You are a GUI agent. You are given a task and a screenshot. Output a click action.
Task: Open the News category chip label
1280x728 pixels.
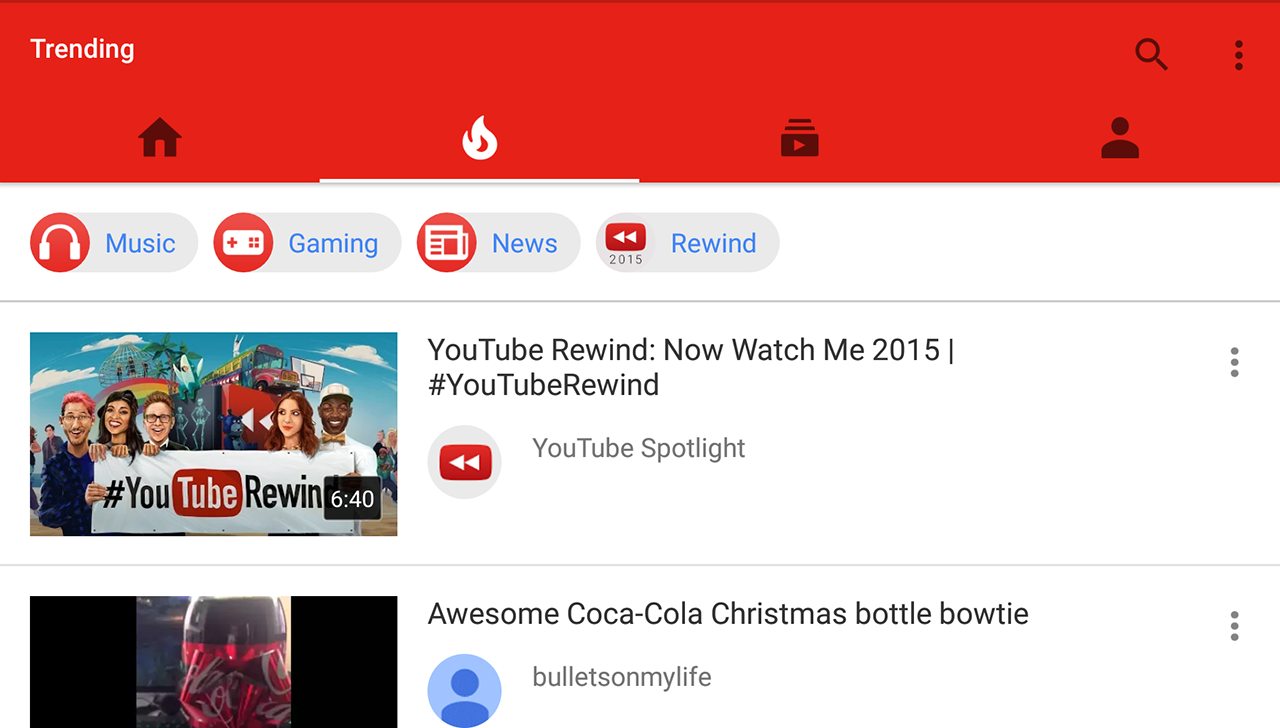[x=525, y=243]
